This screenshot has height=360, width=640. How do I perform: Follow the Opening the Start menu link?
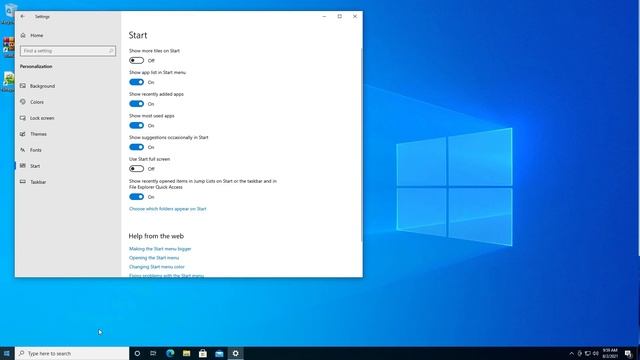pyautogui.click(x=154, y=258)
